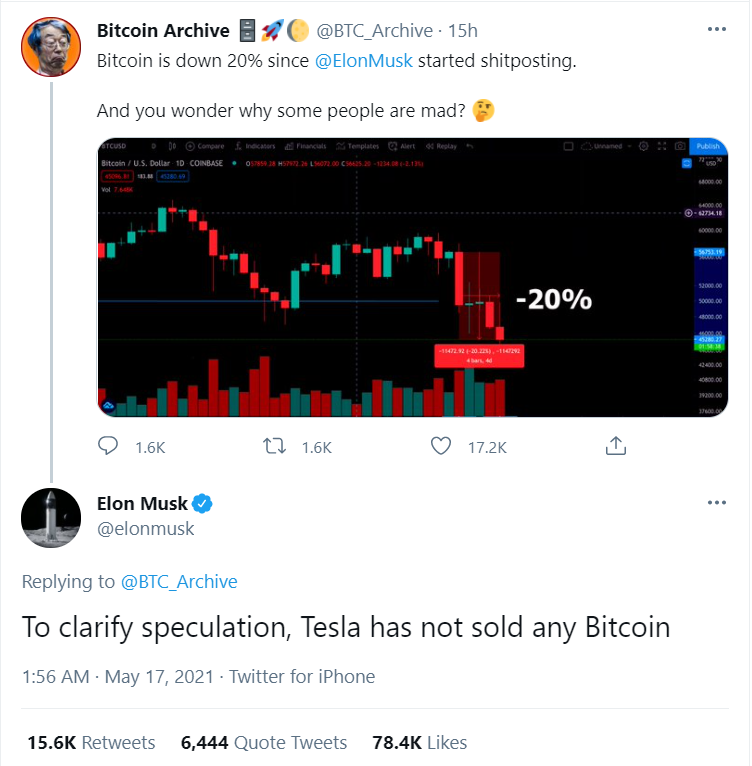Click the @elonmusk handle
The width and height of the screenshot is (752, 766).
pyautogui.click(x=146, y=529)
